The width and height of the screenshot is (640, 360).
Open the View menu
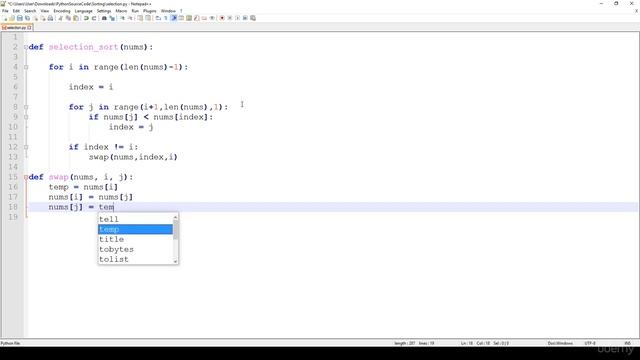click(x=45, y=11)
